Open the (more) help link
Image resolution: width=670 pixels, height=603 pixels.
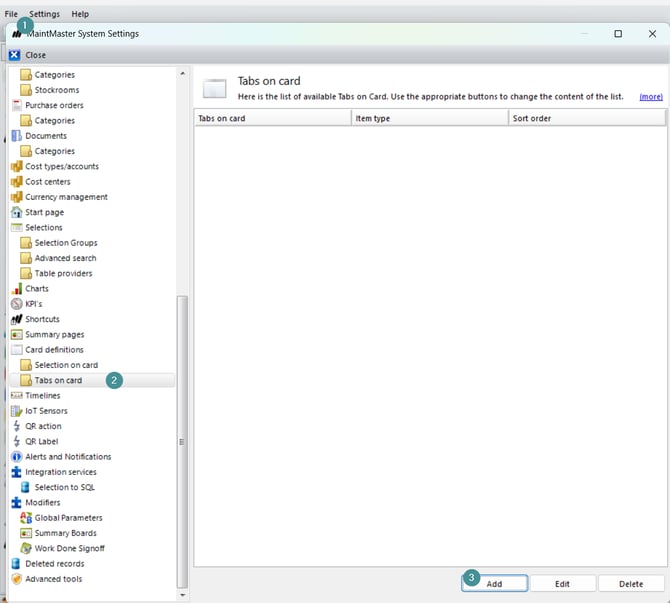coord(651,97)
